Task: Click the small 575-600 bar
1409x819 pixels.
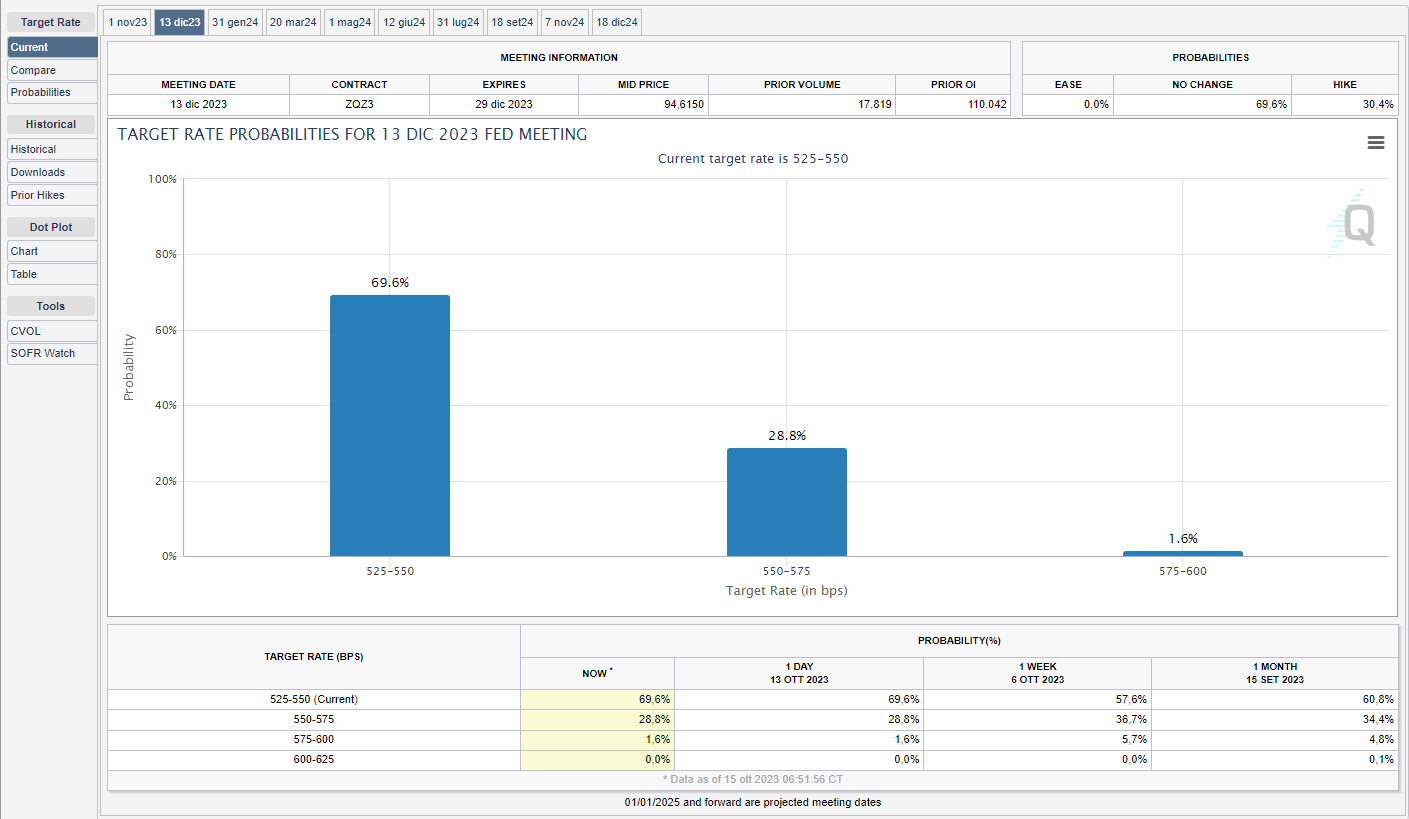Action: click(x=1182, y=553)
